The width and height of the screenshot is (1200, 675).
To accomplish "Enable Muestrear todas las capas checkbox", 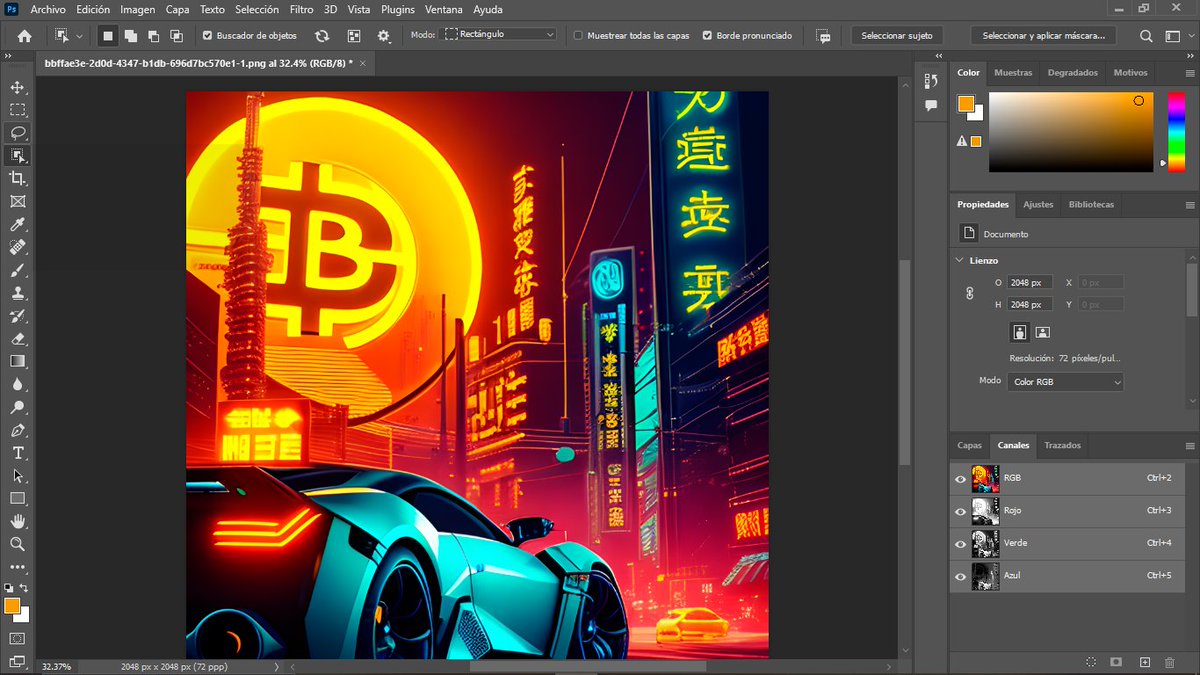I will point(578,35).
